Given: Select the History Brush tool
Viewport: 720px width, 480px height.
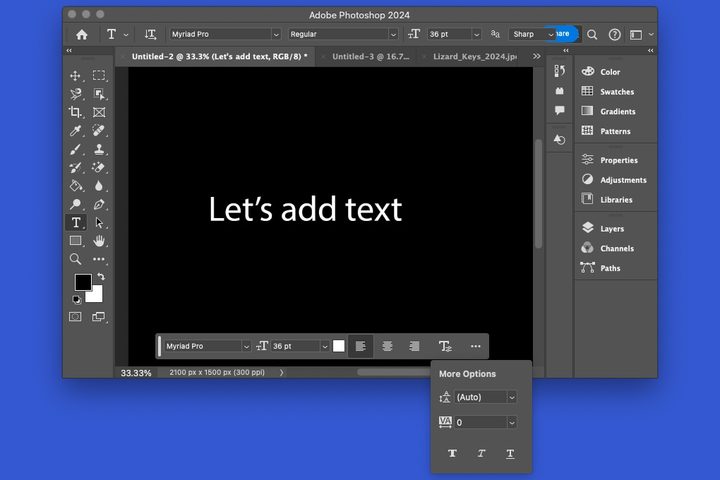Looking at the screenshot, I should [x=75, y=168].
